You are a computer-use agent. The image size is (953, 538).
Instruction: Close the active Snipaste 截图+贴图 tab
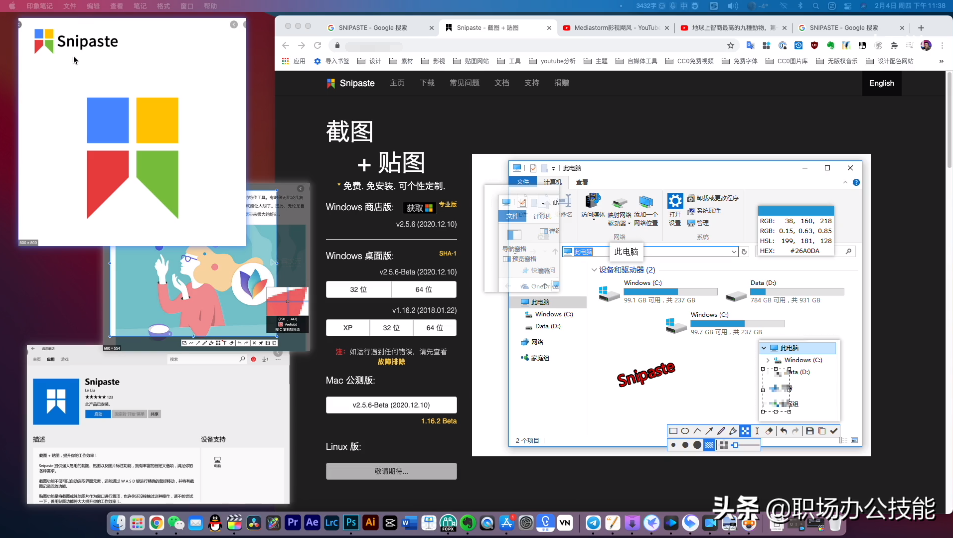(549, 28)
